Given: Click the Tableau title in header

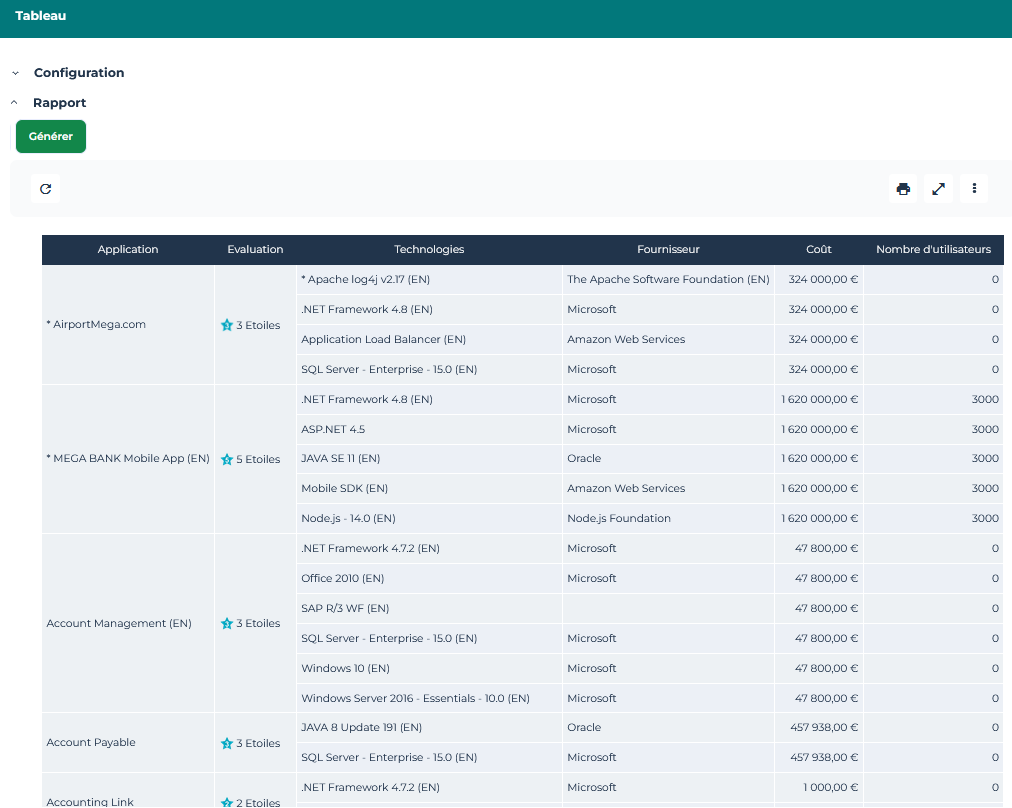Looking at the screenshot, I should coord(41,16).
